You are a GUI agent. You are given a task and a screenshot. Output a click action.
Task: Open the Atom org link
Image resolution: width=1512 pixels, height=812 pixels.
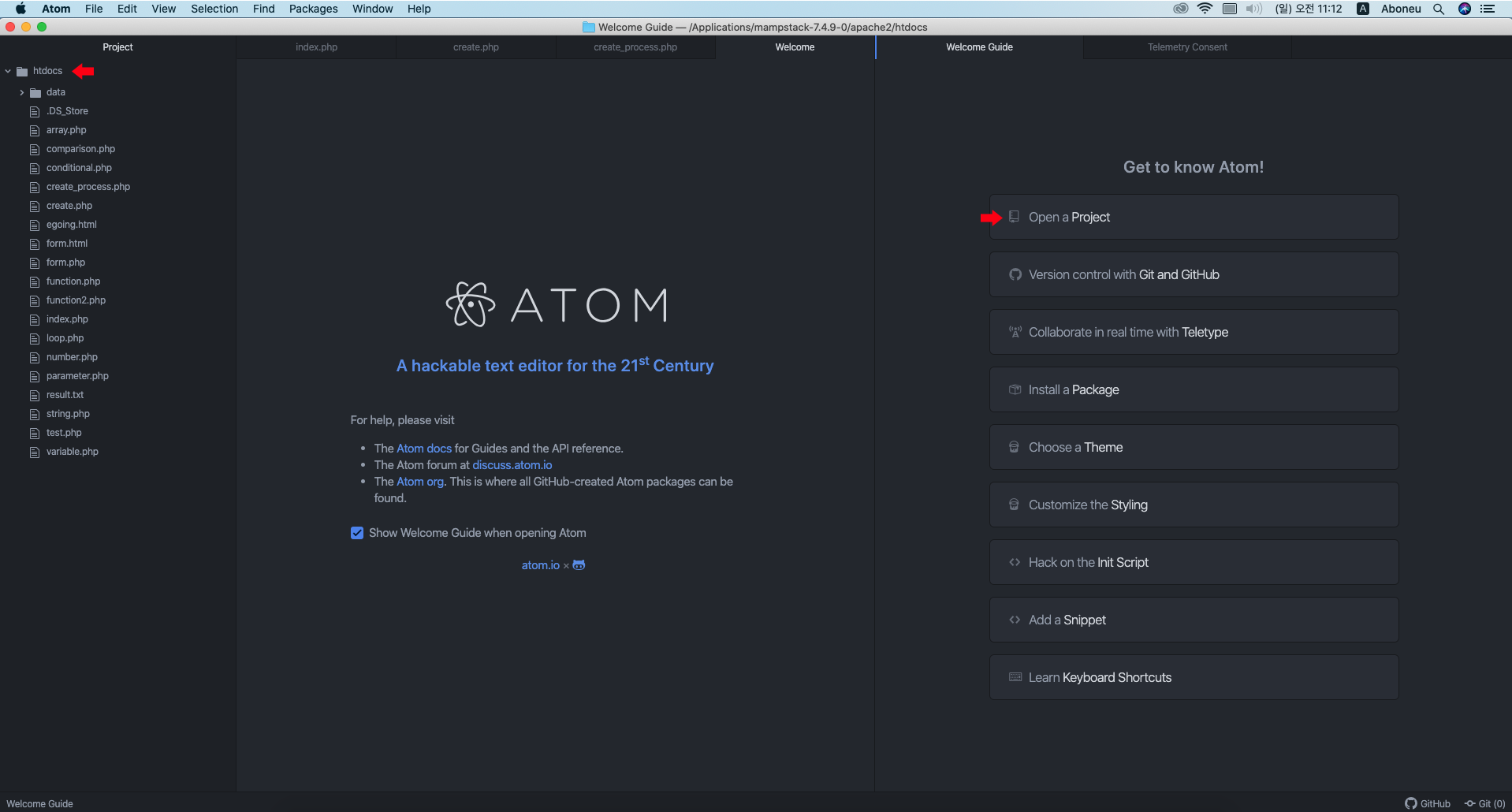point(420,482)
